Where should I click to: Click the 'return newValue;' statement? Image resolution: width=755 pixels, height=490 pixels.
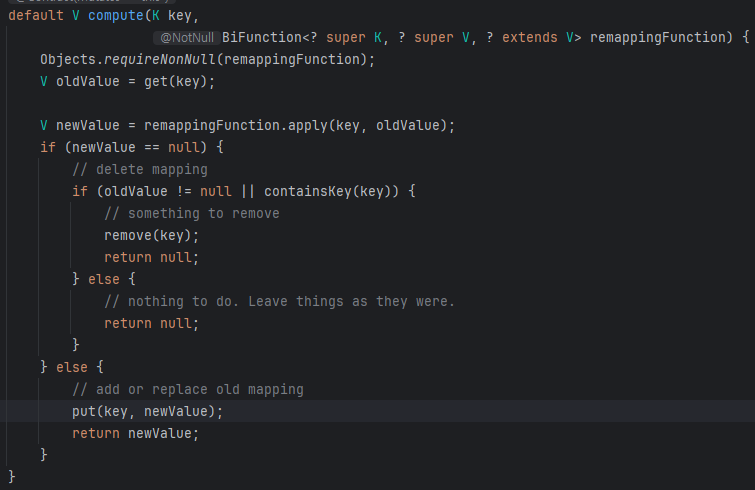click(135, 433)
